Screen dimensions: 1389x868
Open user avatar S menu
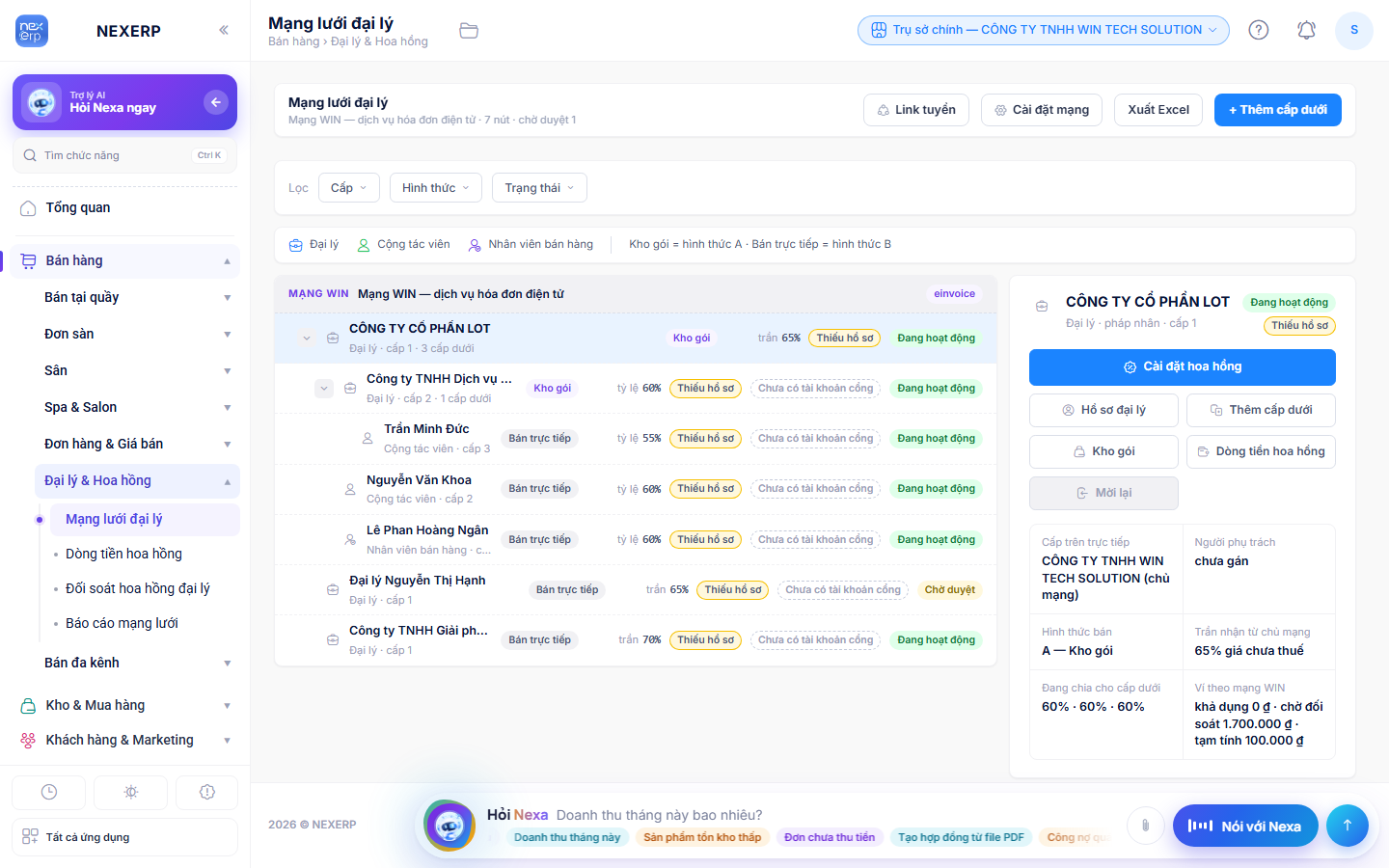[x=1354, y=30]
